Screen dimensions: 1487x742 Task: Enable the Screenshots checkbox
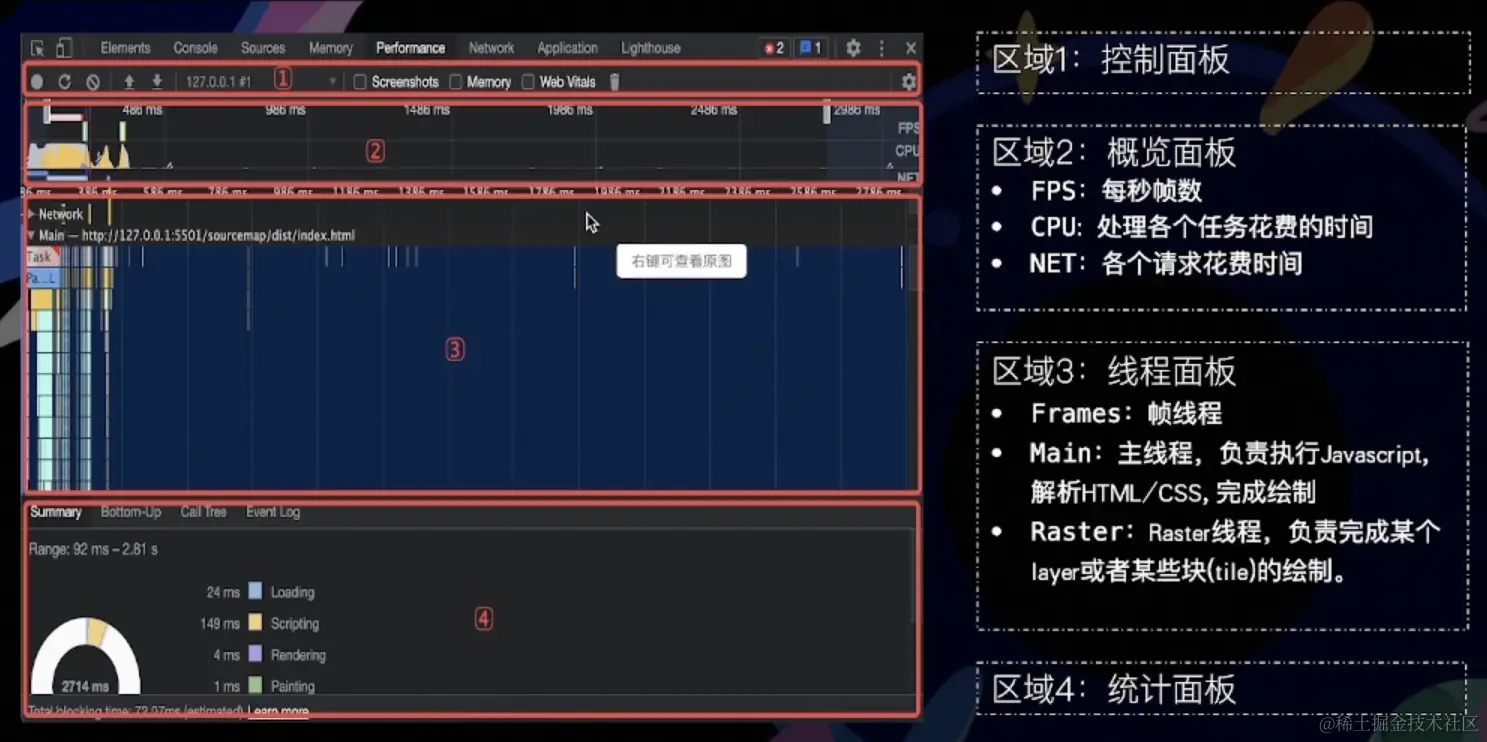pos(360,82)
